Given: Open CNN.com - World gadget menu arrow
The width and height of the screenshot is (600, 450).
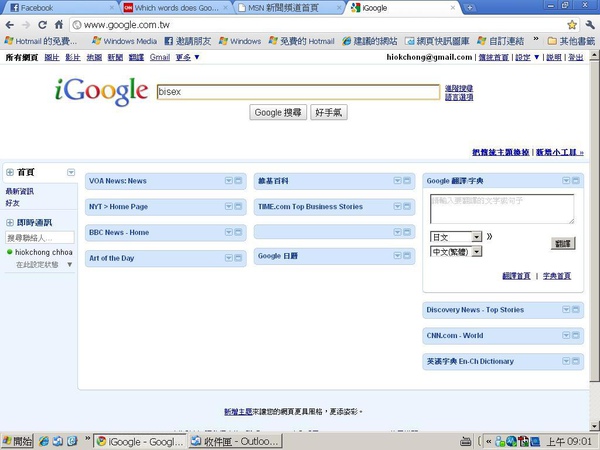Looking at the screenshot, I should coord(566,335).
